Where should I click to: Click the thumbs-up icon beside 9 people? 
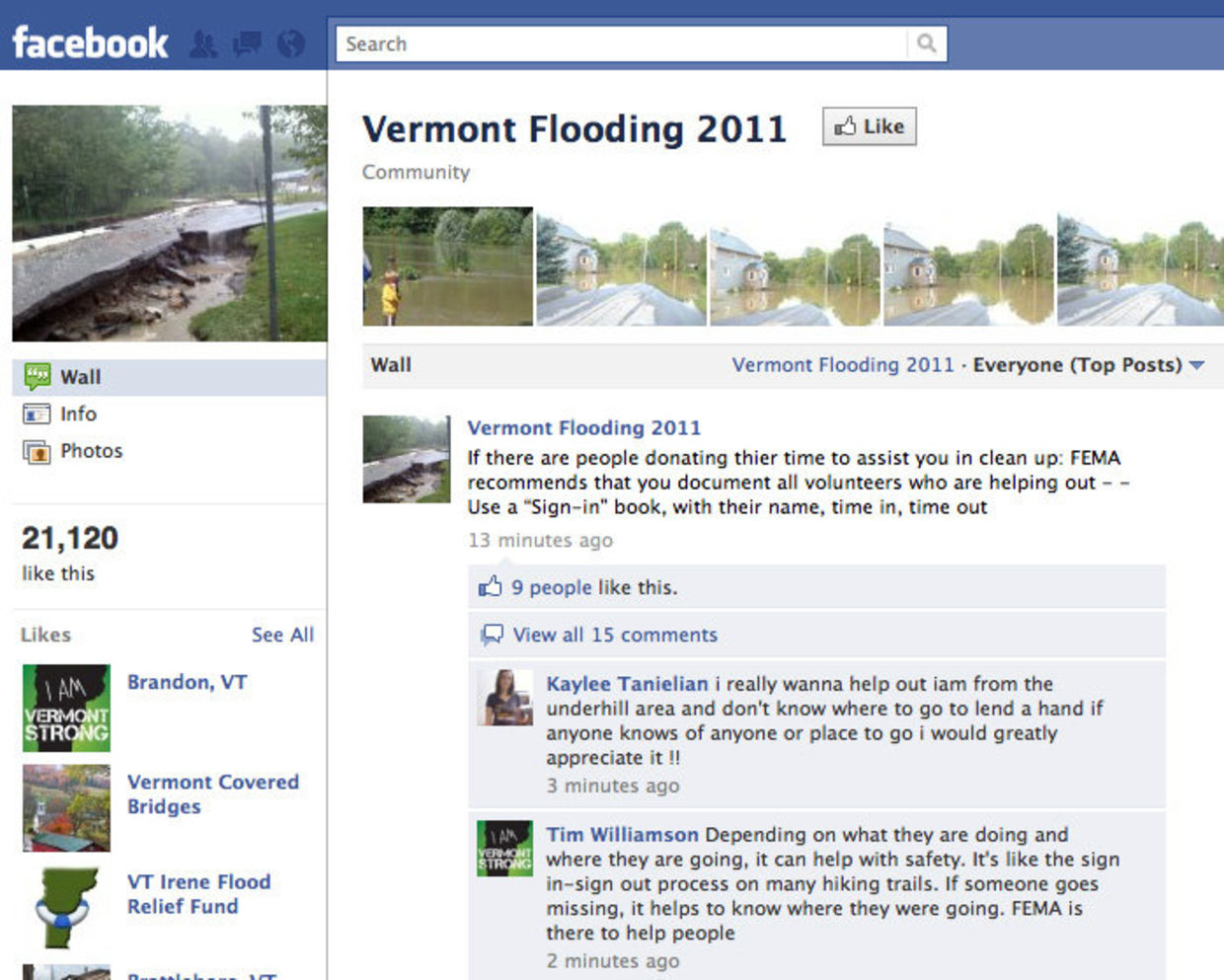490,586
